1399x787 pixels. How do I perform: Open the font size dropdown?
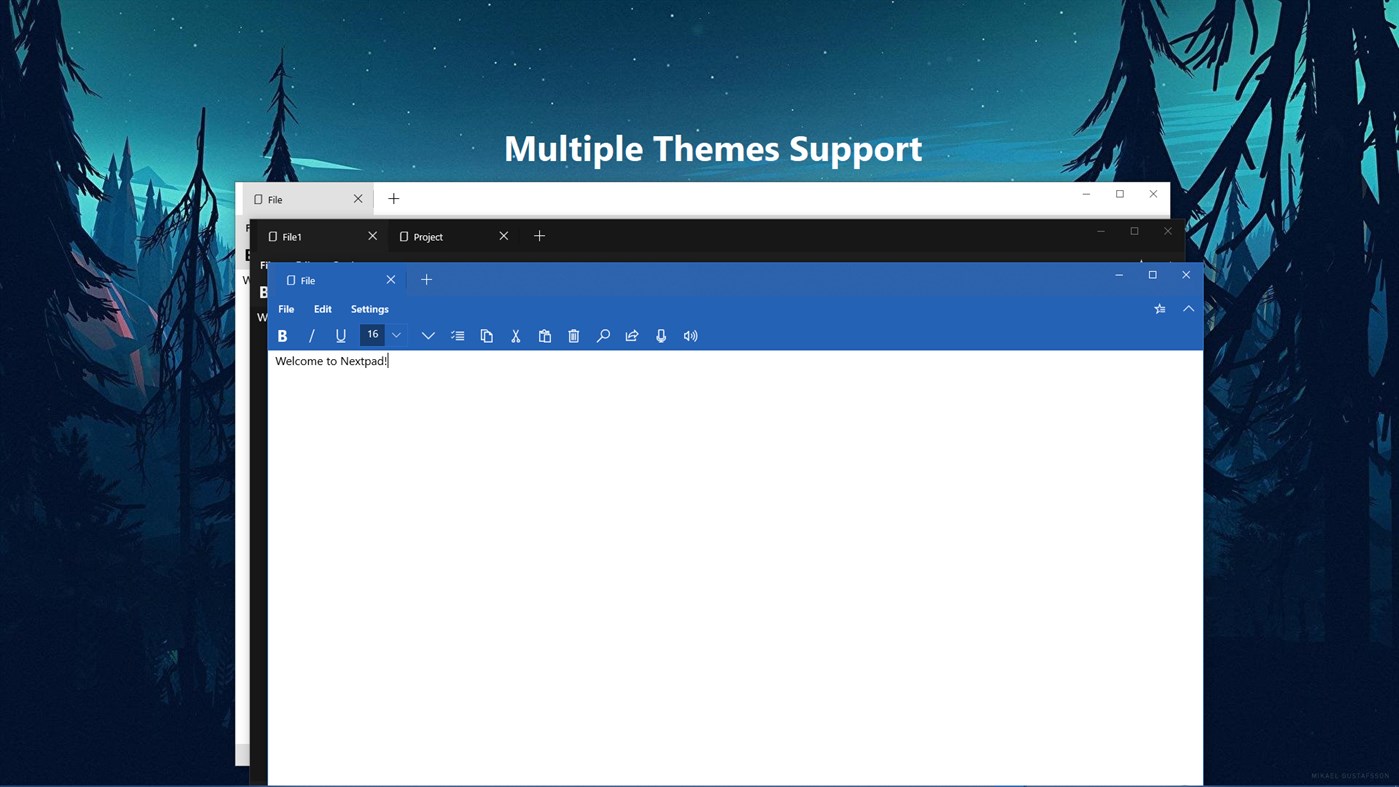click(x=396, y=335)
